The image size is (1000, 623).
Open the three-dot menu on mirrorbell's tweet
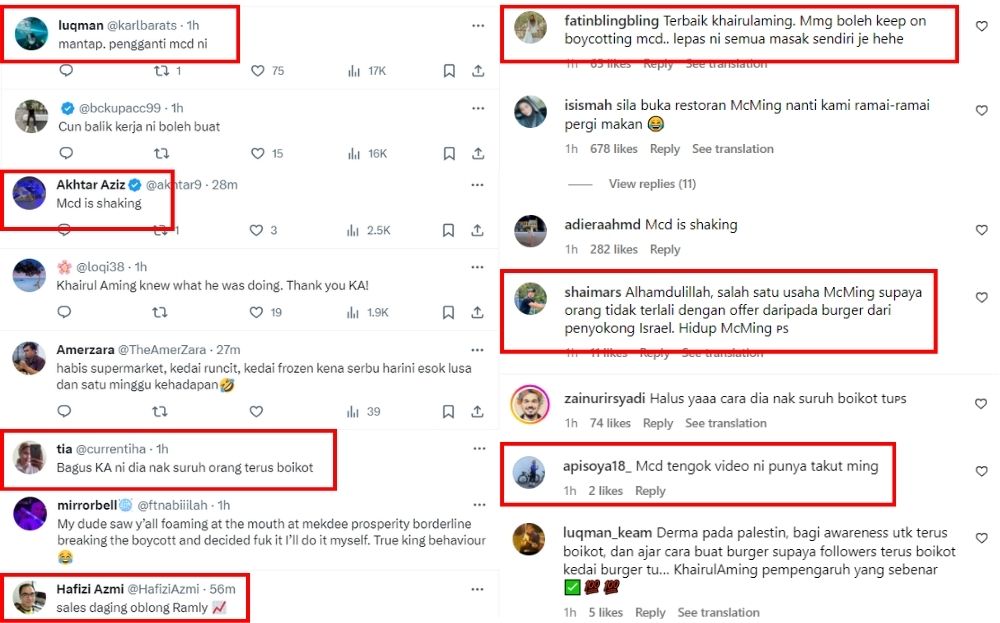(x=479, y=505)
